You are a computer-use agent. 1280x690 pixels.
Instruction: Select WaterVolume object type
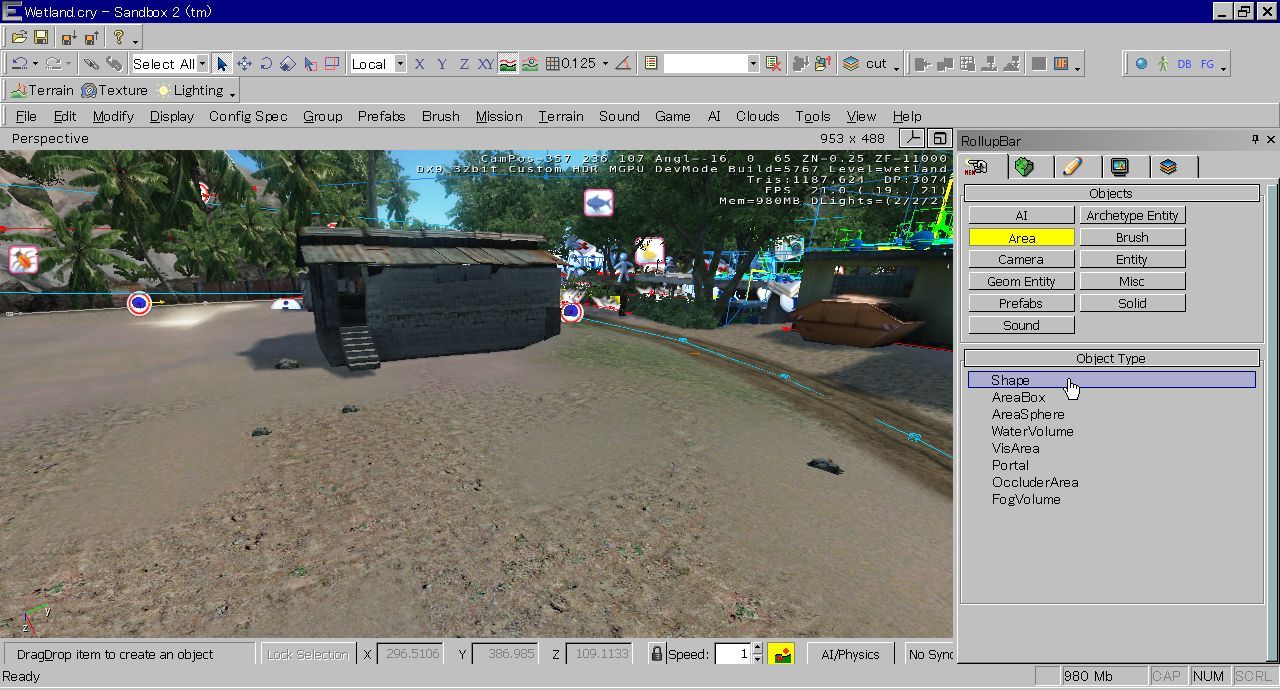pos(1032,431)
